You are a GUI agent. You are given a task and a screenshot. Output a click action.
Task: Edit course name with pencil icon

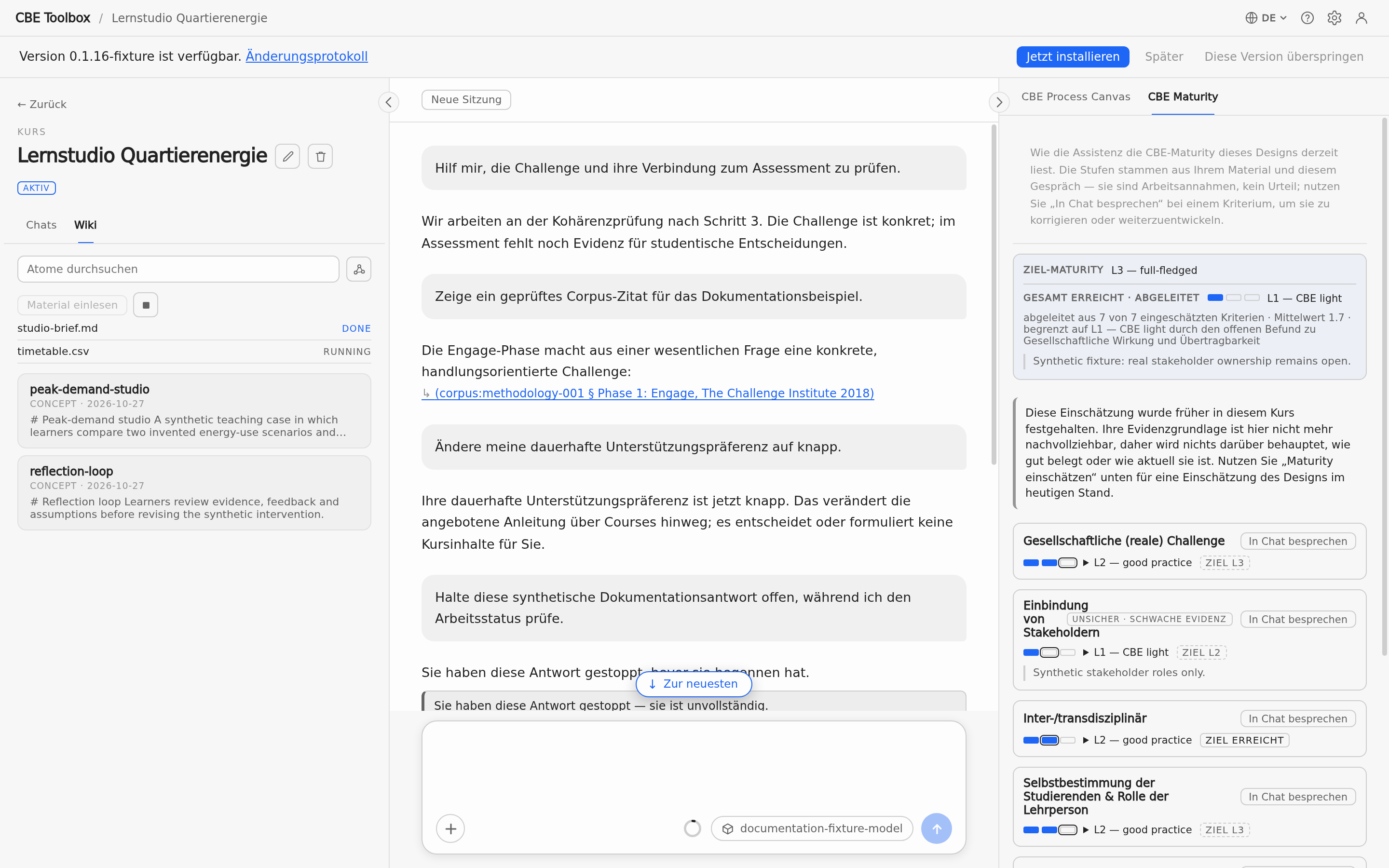(x=287, y=156)
